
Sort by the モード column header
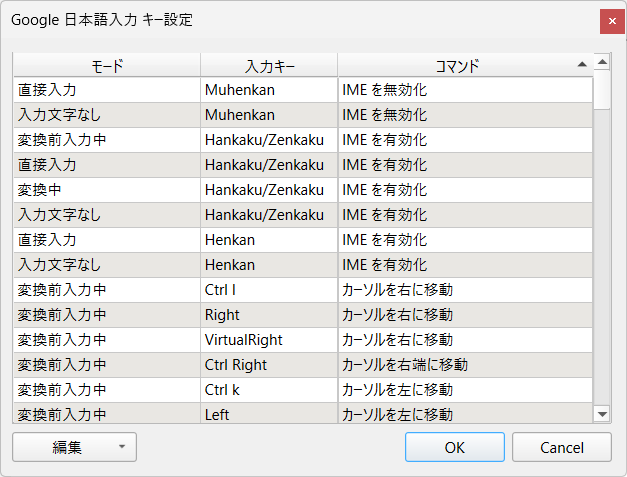coord(107,65)
